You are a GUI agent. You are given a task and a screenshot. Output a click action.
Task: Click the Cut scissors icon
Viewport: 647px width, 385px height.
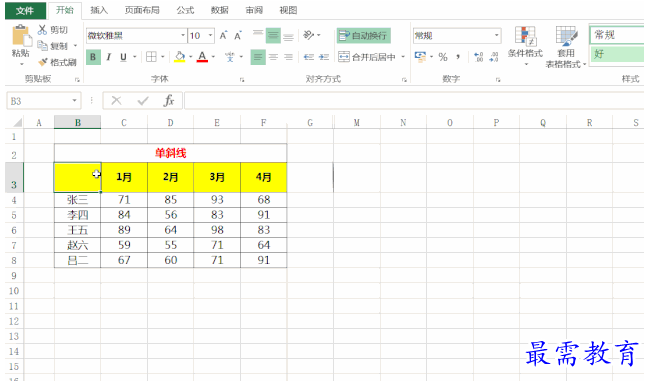42,30
